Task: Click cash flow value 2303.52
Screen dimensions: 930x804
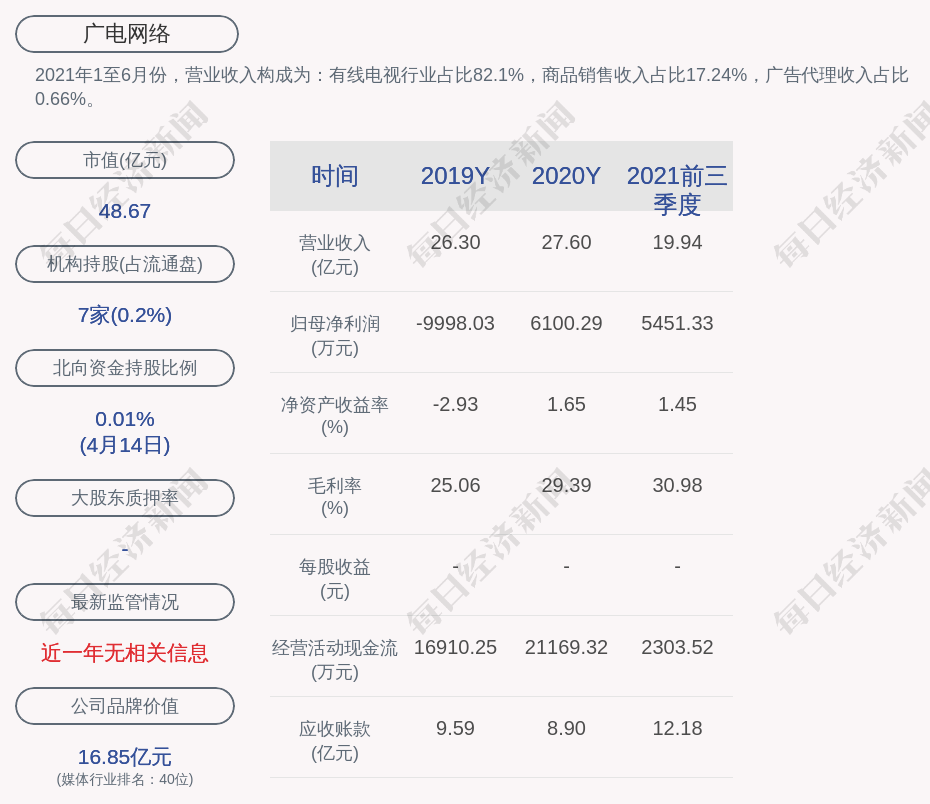Action: click(677, 647)
